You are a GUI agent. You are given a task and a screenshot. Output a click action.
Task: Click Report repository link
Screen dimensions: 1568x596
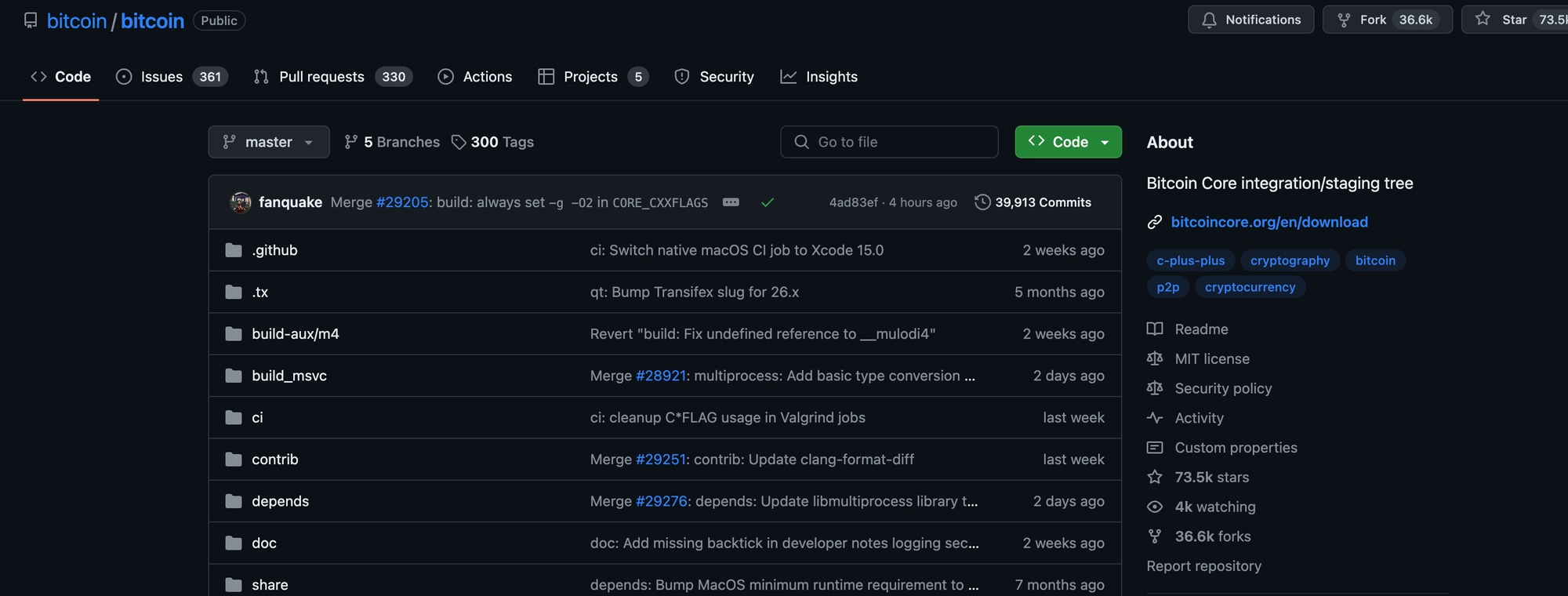pos(1204,566)
